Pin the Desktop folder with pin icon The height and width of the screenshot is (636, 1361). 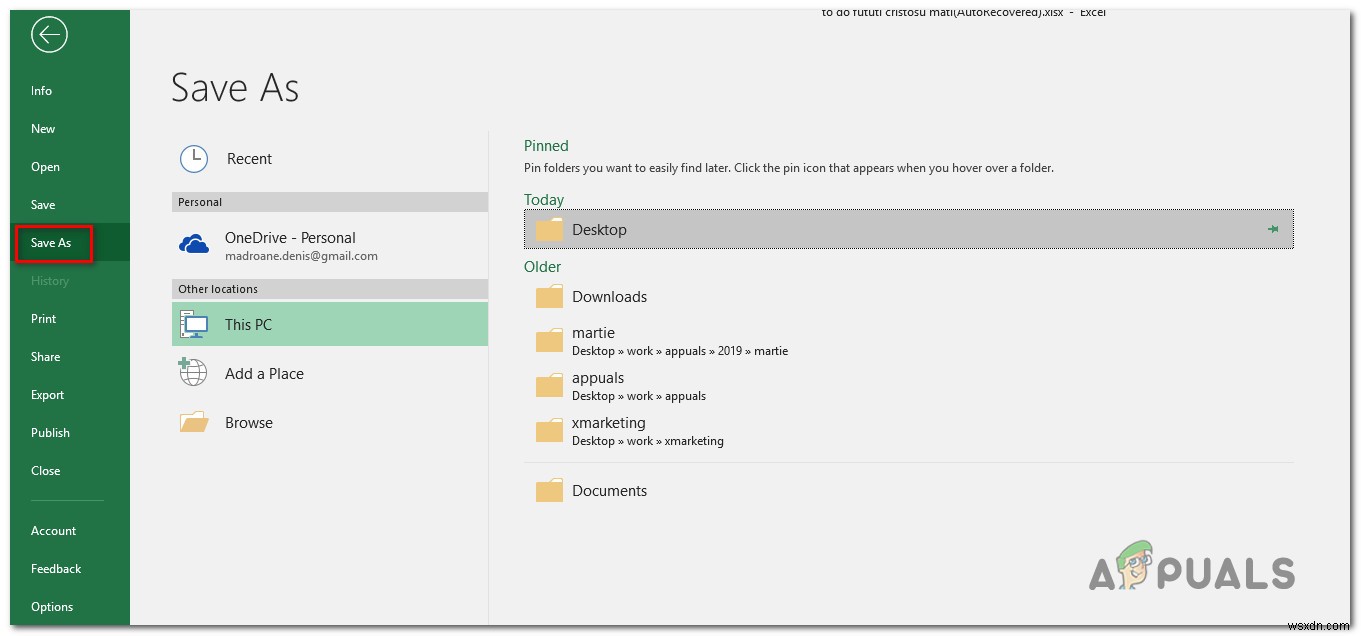click(1273, 229)
